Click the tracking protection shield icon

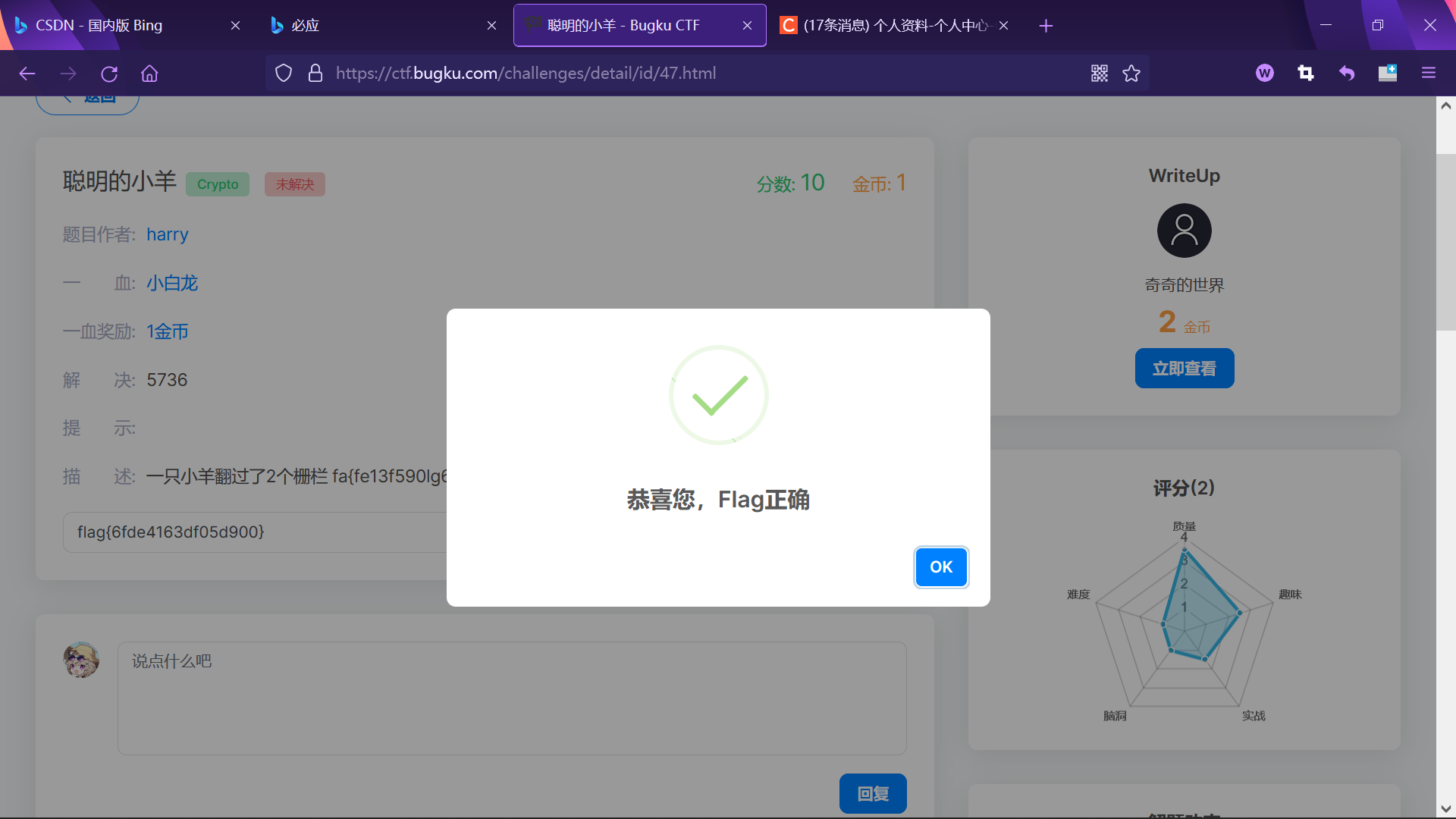coord(284,74)
